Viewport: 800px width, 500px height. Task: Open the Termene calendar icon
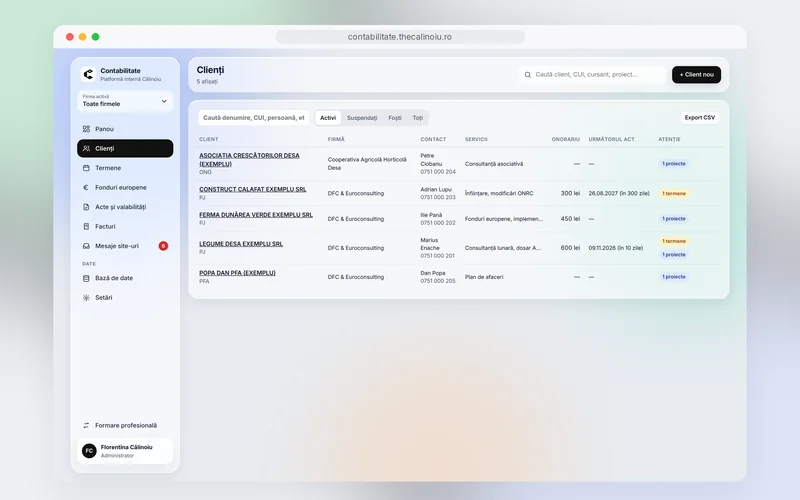pos(86,168)
